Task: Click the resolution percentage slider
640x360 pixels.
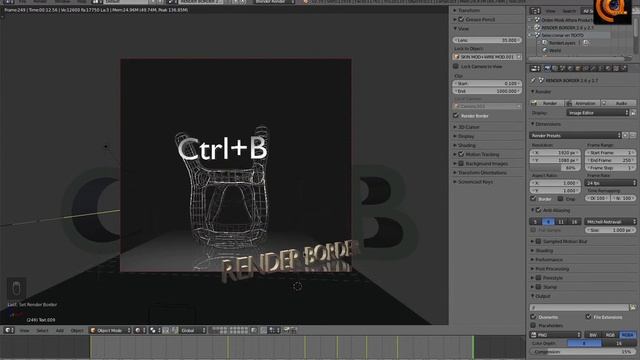Action: (556, 168)
